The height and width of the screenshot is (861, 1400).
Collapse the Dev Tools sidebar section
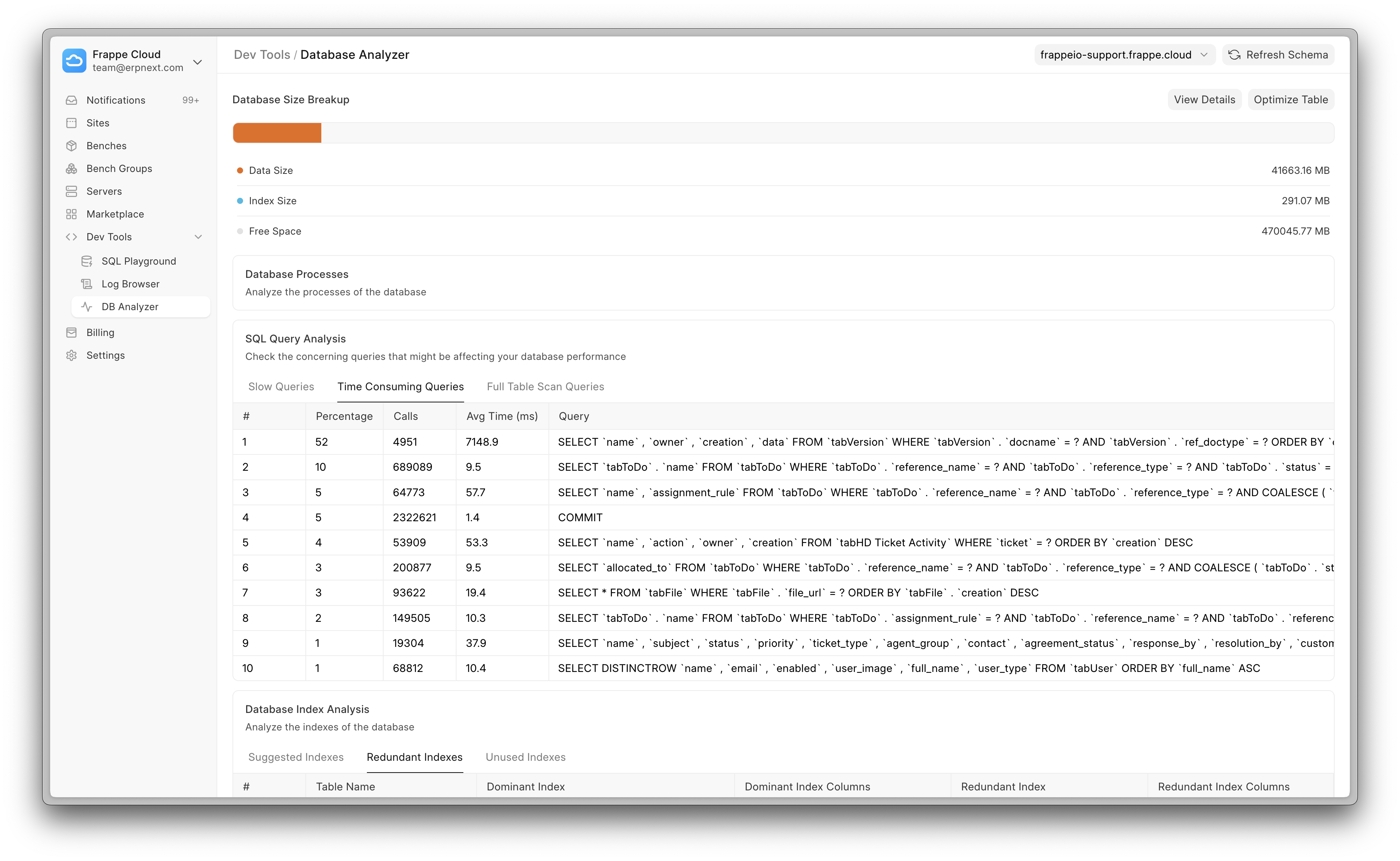(x=198, y=237)
